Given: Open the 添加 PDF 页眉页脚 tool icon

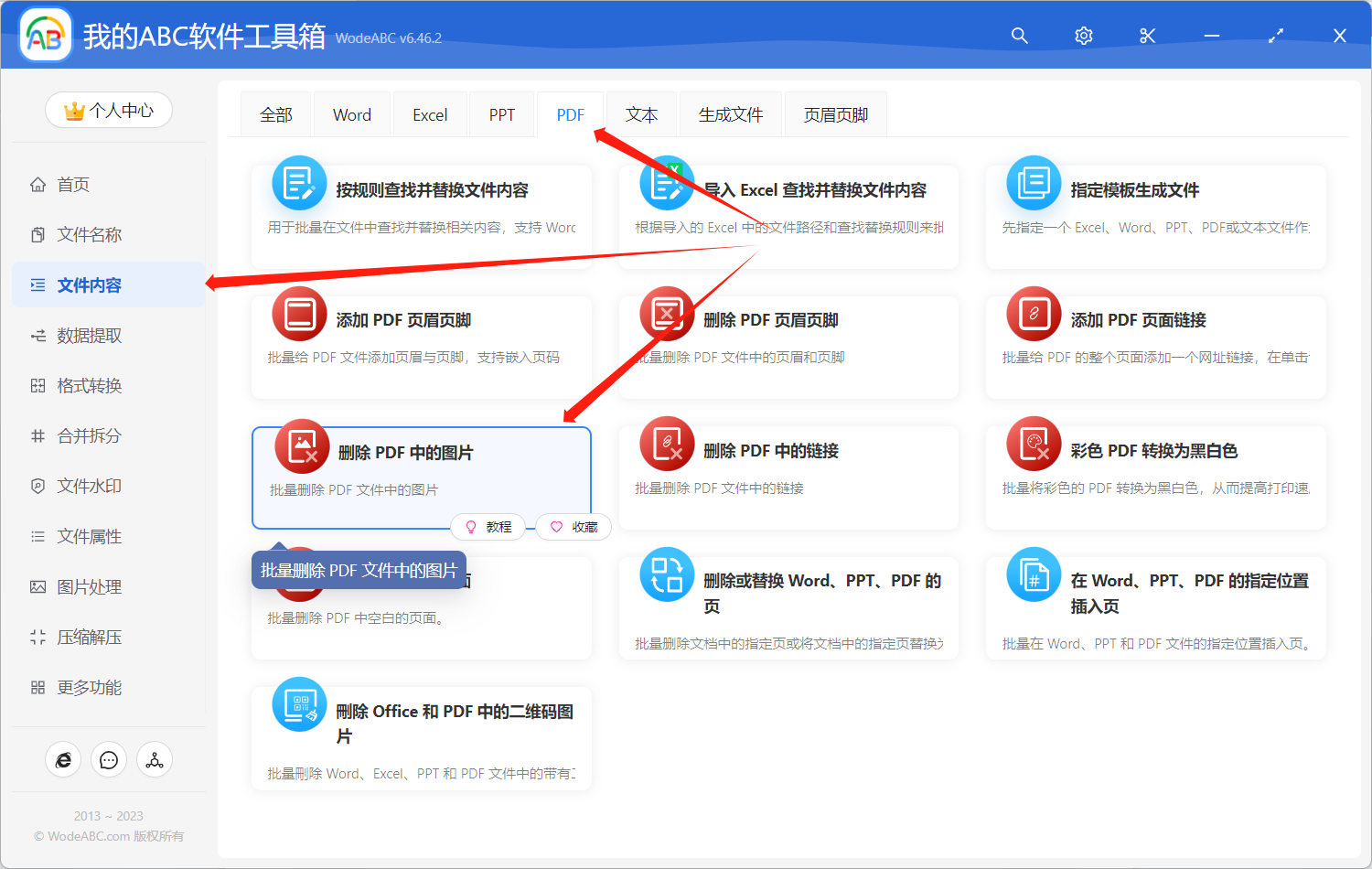Looking at the screenshot, I should [x=299, y=314].
